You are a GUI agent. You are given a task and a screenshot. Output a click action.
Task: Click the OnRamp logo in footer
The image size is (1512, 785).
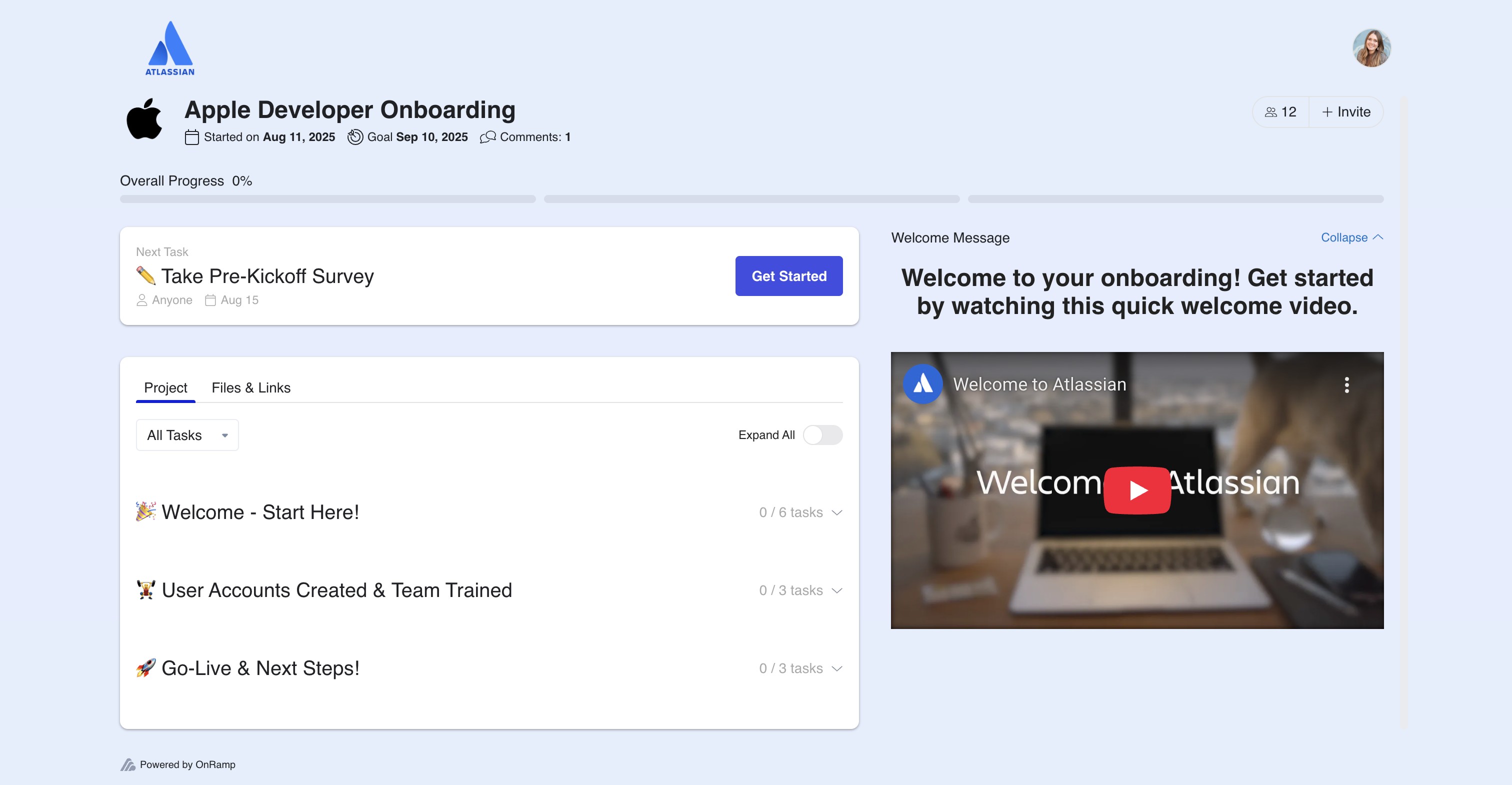(x=127, y=764)
